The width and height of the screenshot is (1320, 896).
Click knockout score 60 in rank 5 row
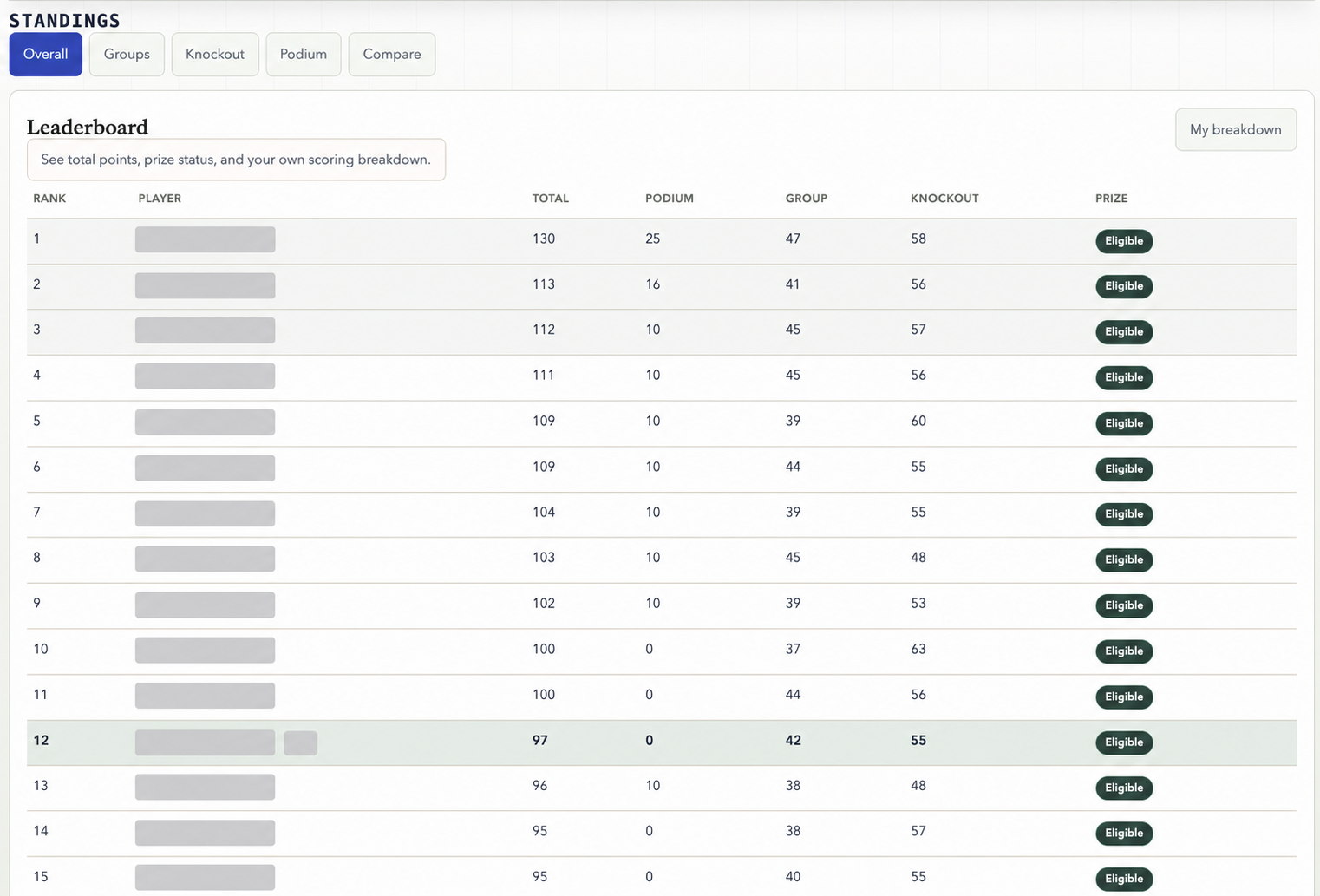click(918, 421)
